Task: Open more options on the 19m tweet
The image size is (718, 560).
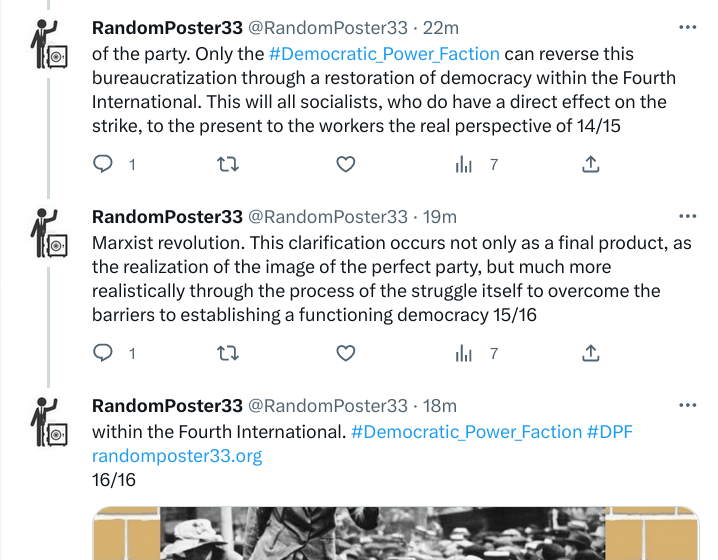Action: 687,216
